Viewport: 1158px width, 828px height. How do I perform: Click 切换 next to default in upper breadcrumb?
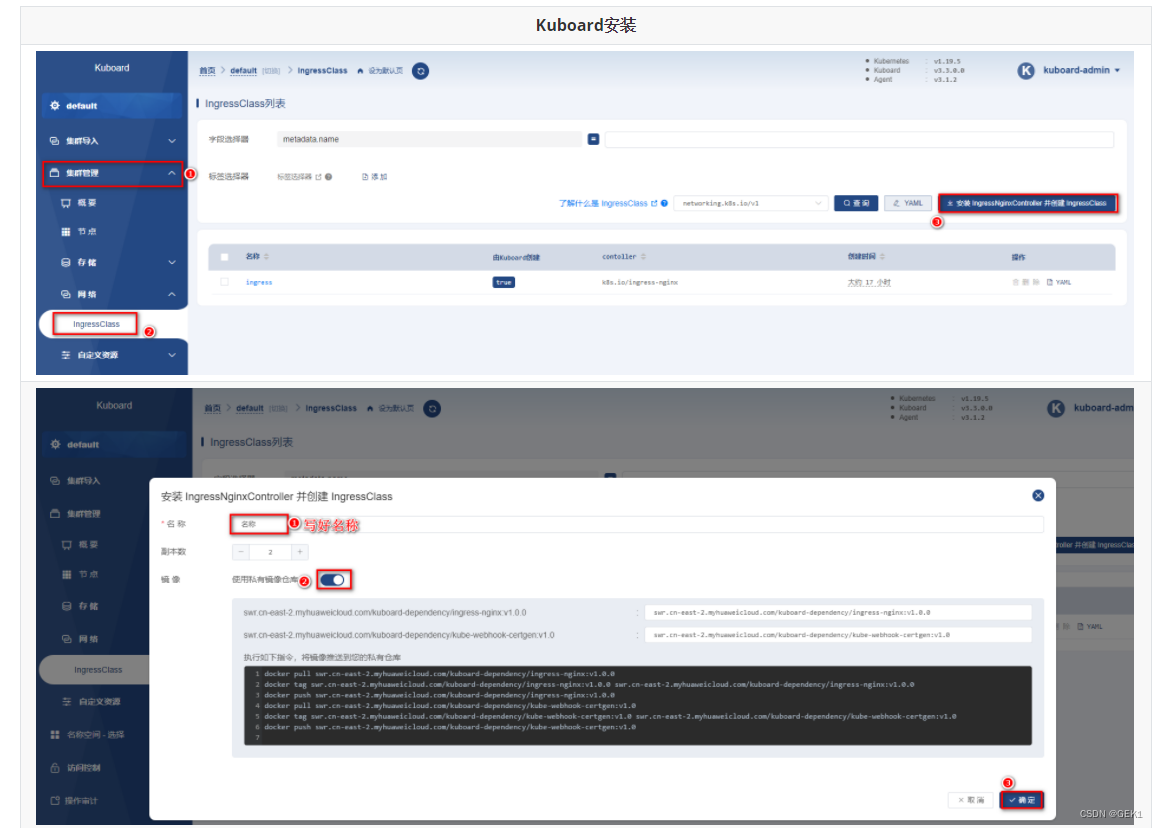pyautogui.click(x=272, y=71)
